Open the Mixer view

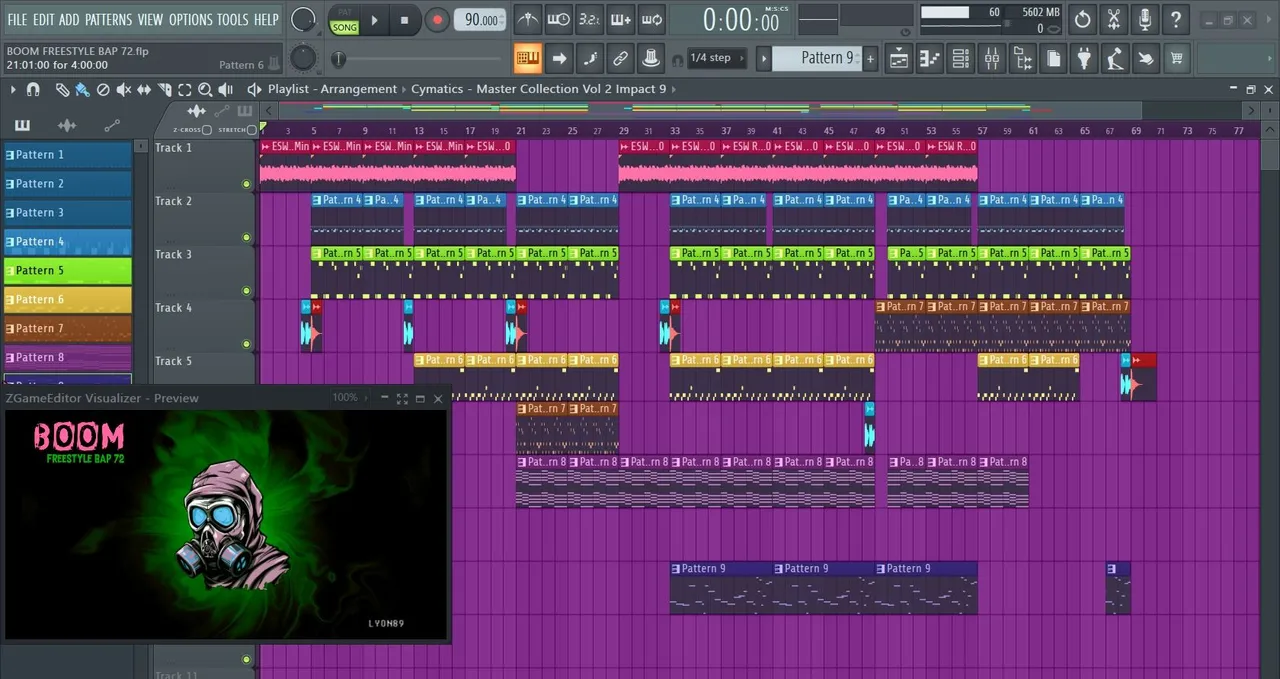coord(992,58)
